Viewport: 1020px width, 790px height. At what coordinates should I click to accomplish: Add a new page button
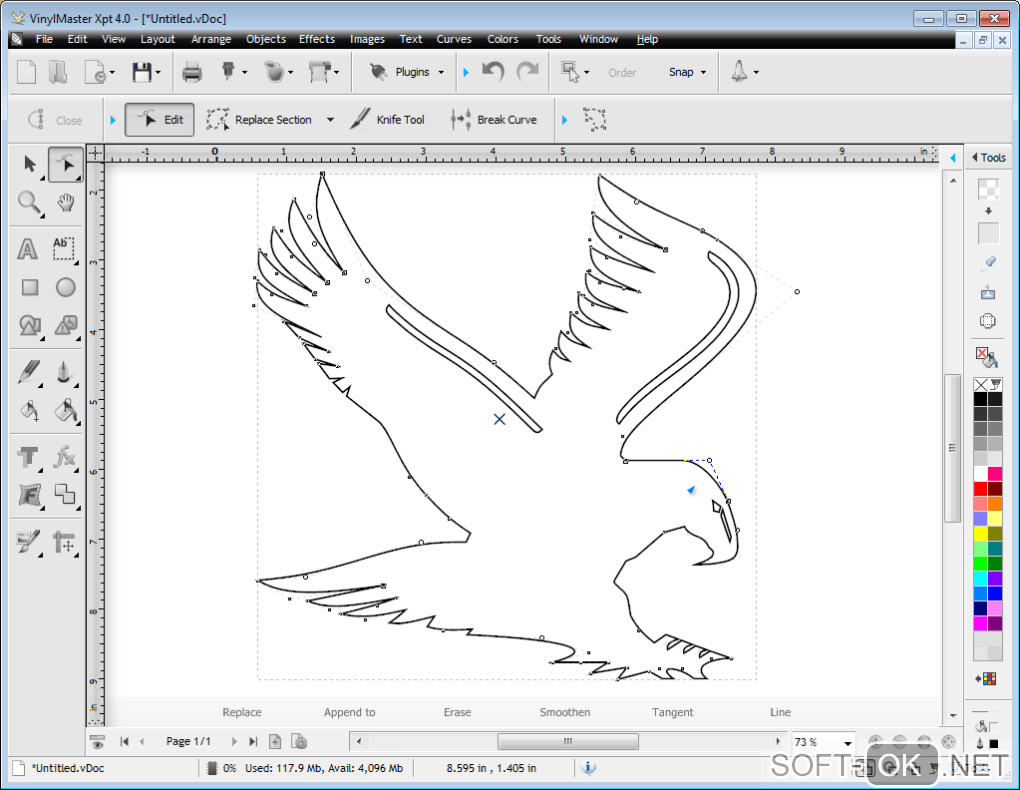click(275, 741)
